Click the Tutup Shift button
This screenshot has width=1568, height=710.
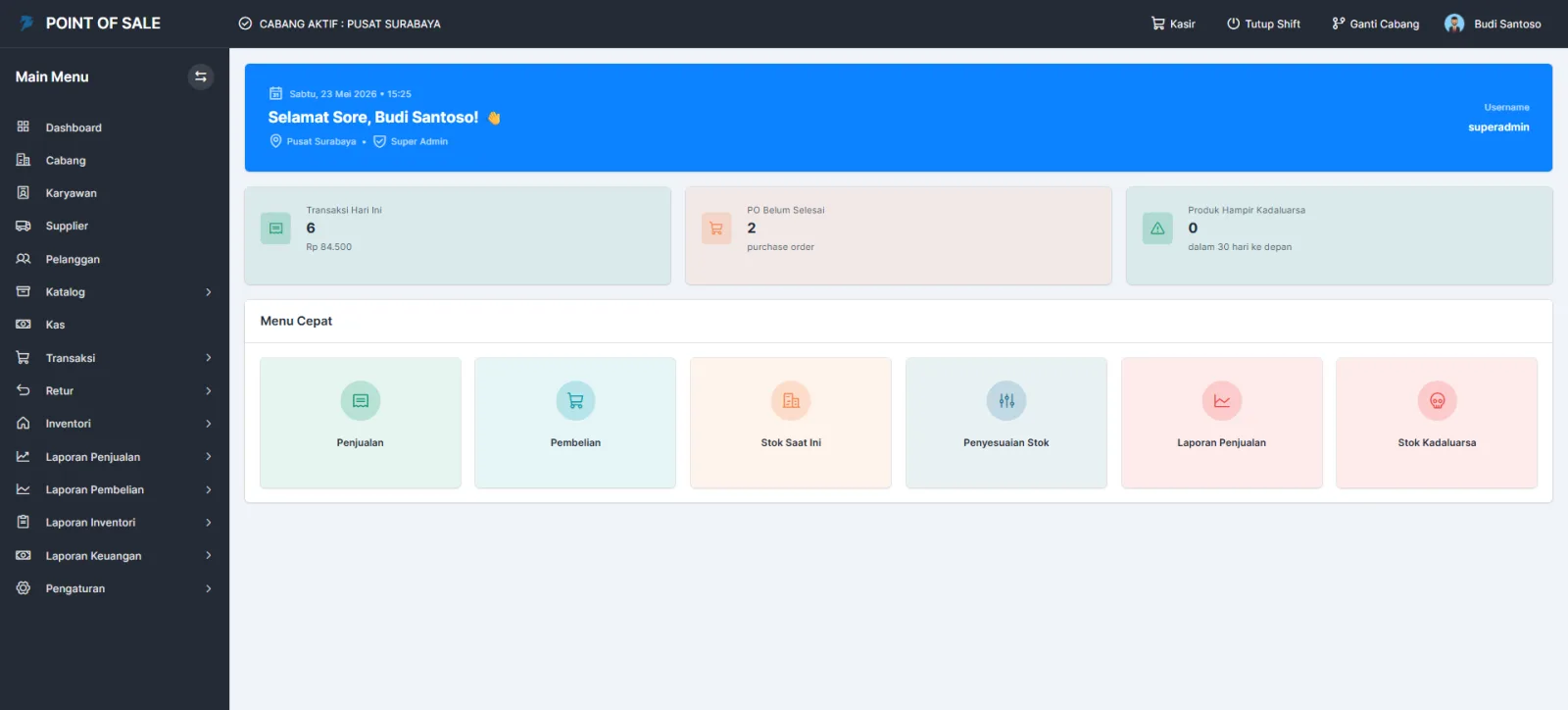pyautogui.click(x=1263, y=24)
